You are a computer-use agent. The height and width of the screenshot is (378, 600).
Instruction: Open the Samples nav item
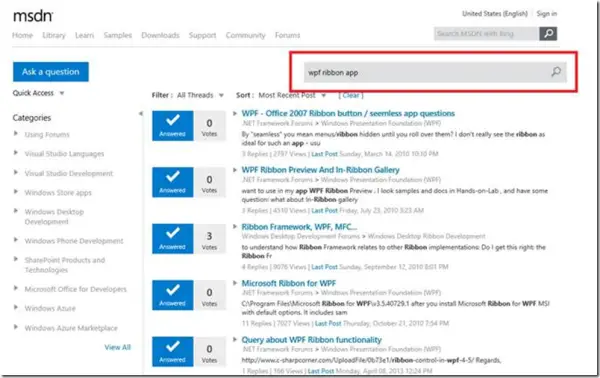point(117,35)
